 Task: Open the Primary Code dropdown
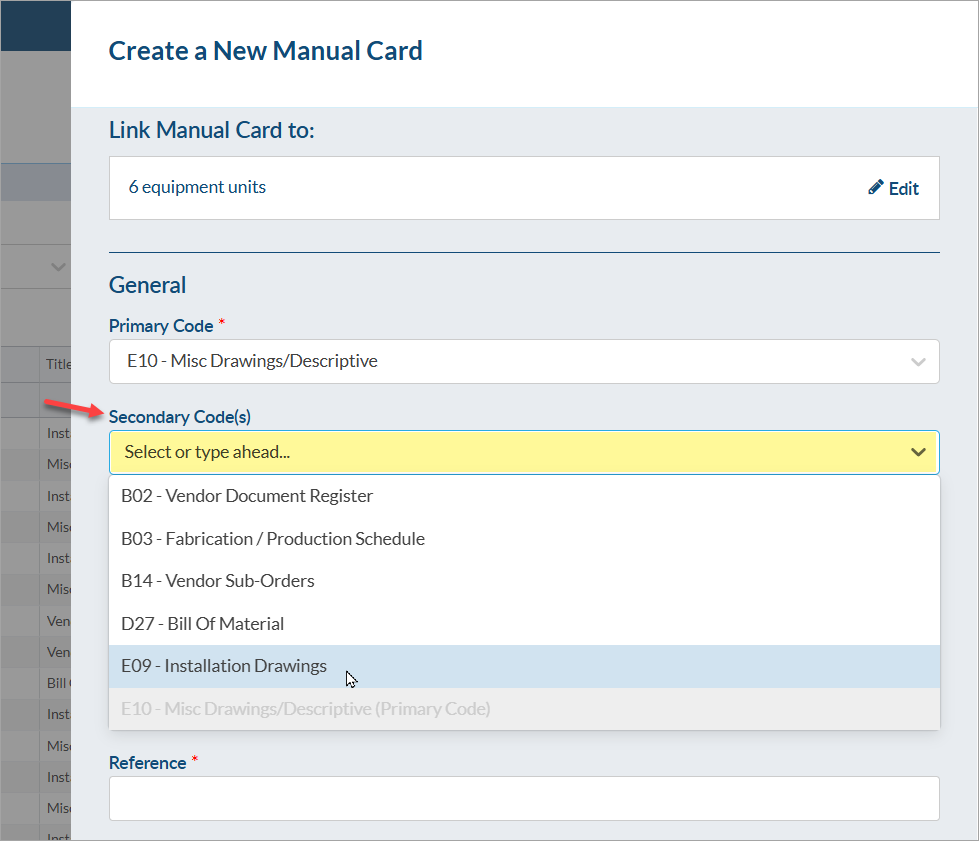click(x=524, y=361)
